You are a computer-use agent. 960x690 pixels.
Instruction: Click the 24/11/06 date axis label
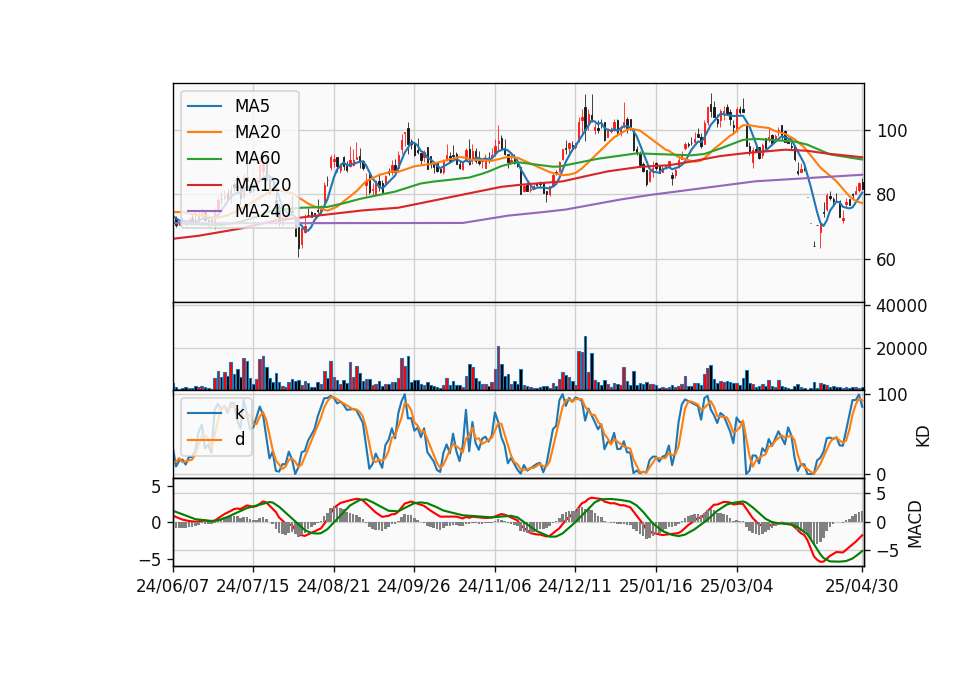(x=495, y=586)
